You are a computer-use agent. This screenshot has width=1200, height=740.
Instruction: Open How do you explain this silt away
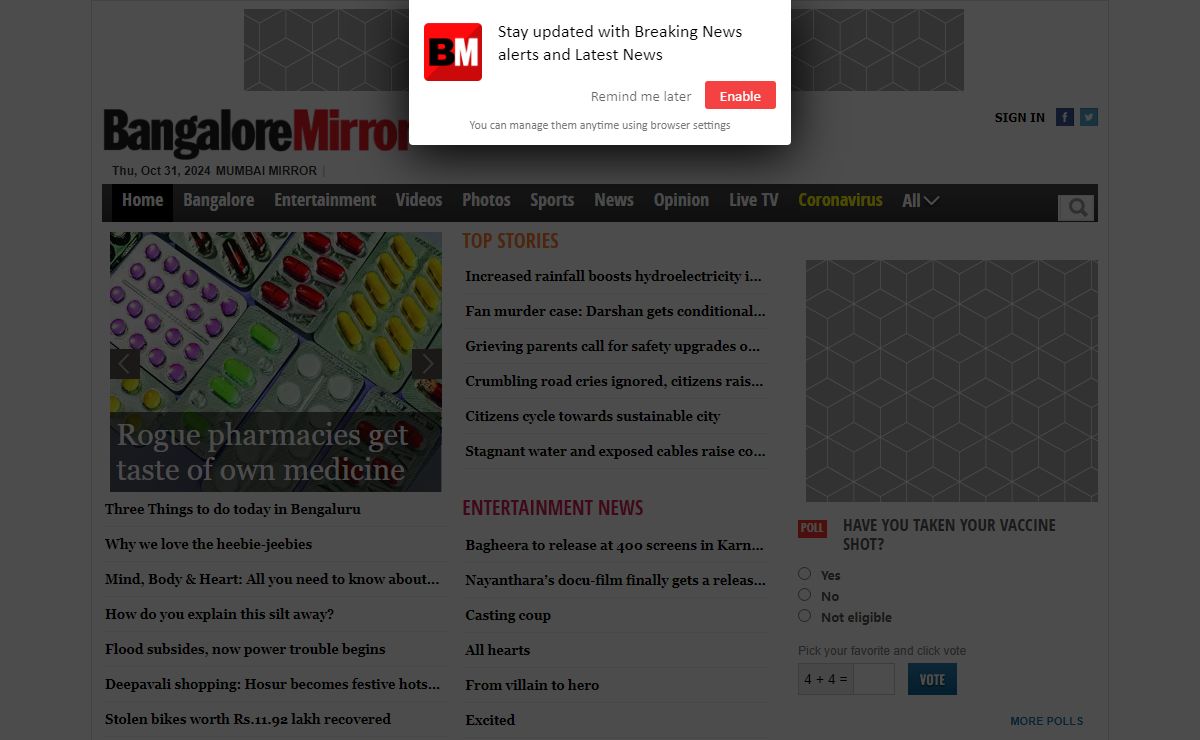coord(219,614)
